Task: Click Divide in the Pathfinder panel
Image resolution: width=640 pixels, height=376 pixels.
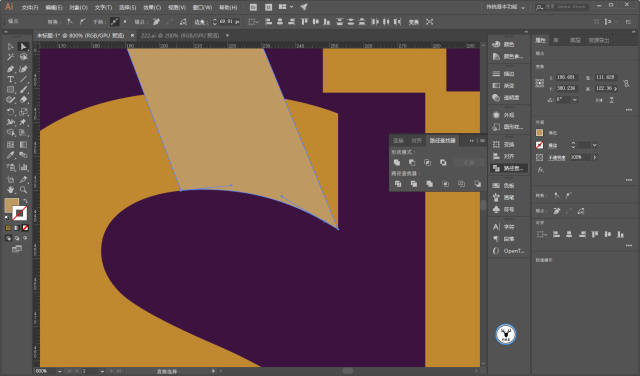Action: (398, 184)
